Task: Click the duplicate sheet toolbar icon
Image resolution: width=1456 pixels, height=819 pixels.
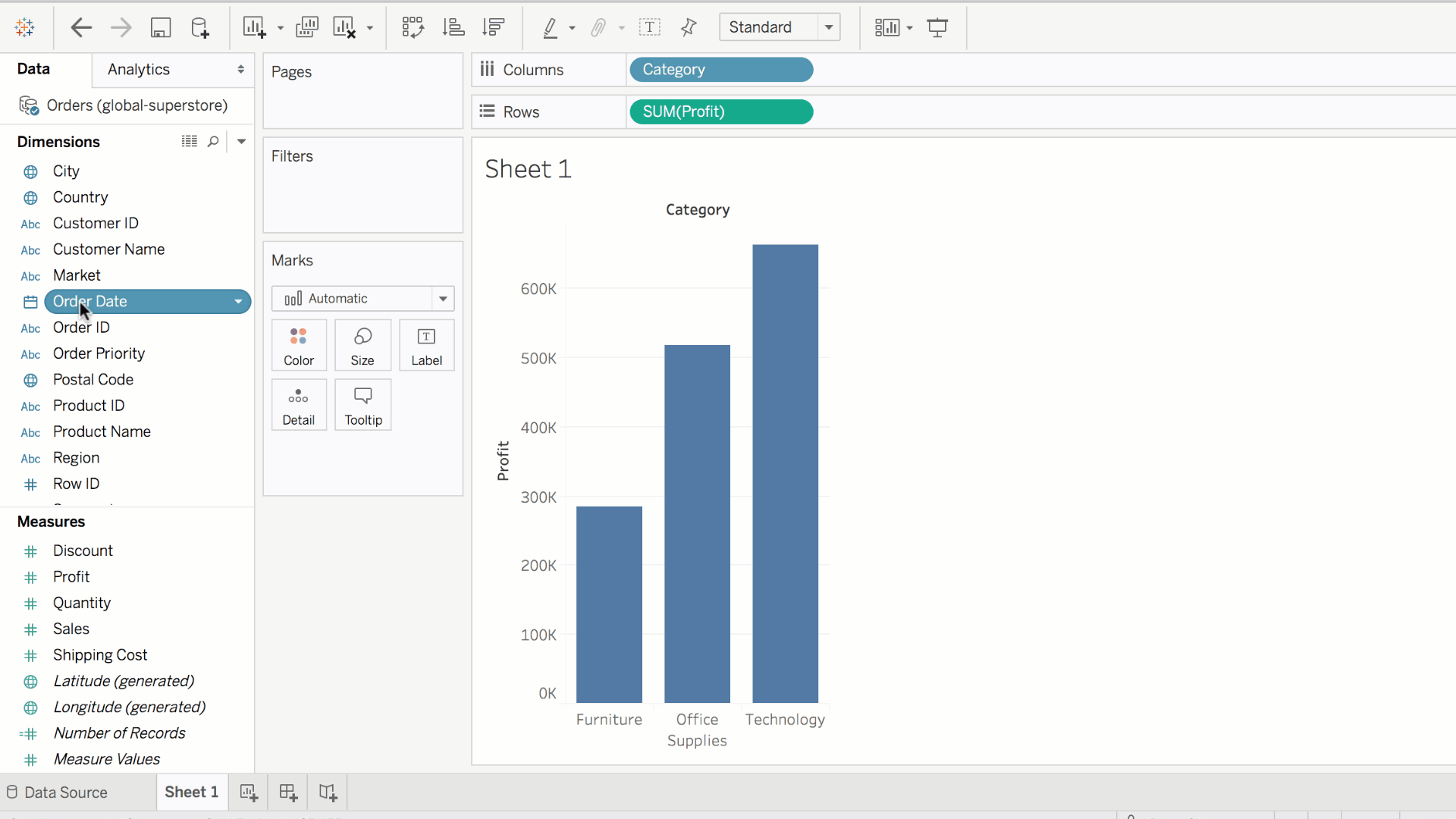Action: tap(307, 28)
